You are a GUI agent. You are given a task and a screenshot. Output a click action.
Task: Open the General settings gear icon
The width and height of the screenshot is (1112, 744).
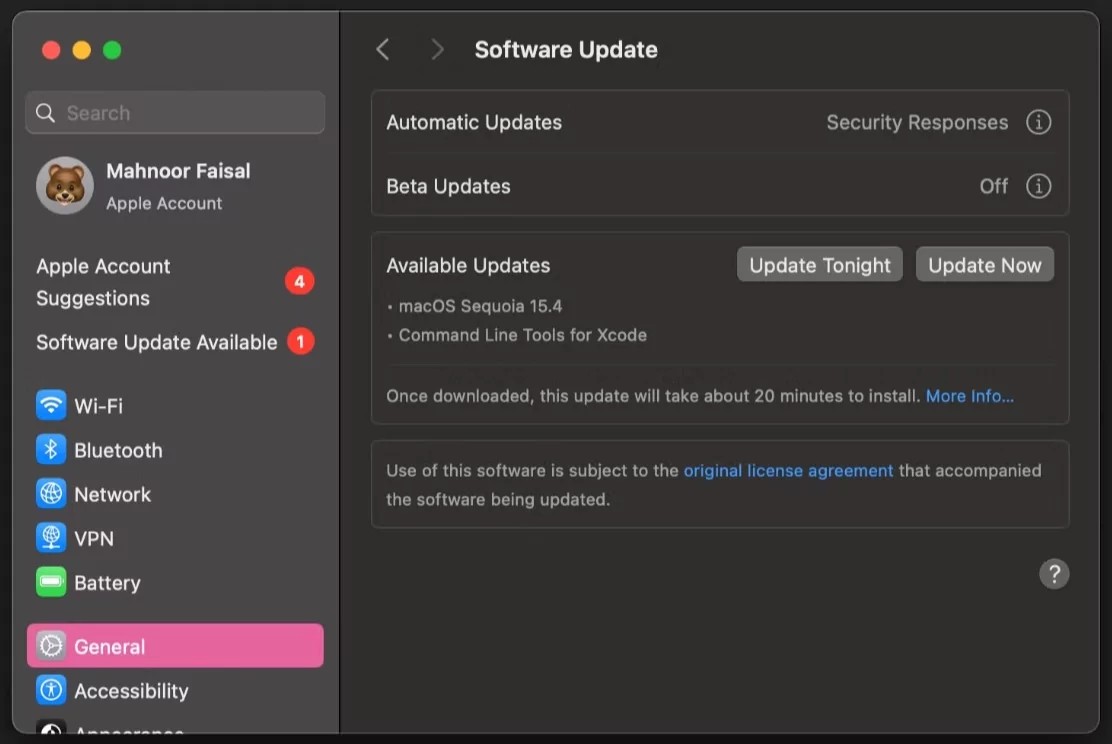(x=52, y=646)
